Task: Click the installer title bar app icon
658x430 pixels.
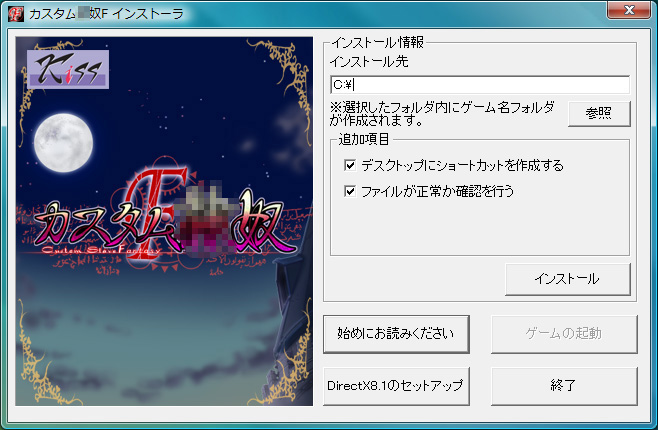Action: (x=16, y=13)
